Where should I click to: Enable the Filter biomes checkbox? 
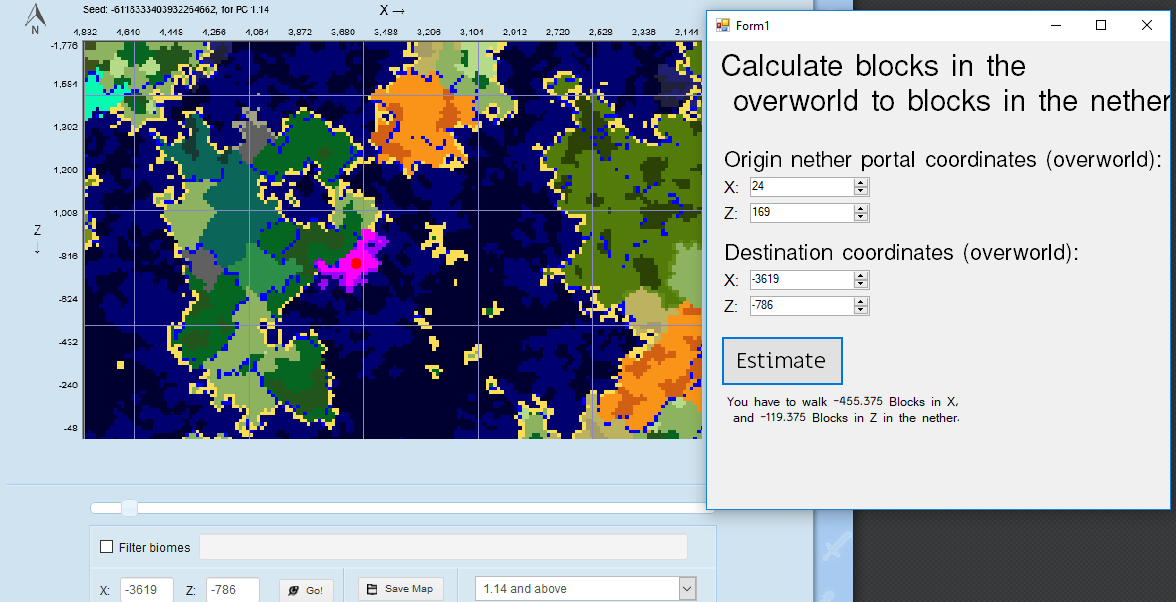pyautogui.click(x=106, y=547)
